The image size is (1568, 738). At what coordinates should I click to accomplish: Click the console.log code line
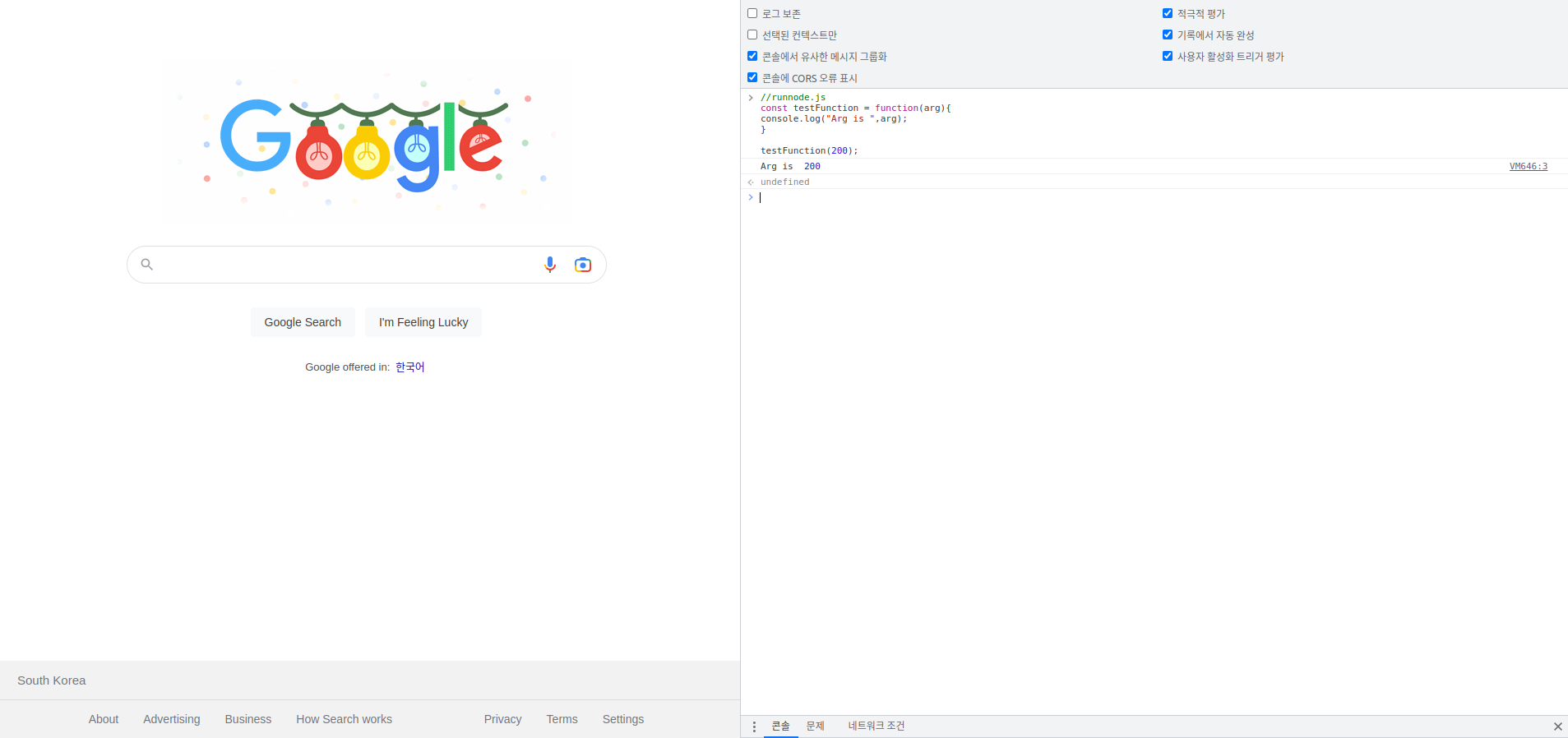coord(834,119)
